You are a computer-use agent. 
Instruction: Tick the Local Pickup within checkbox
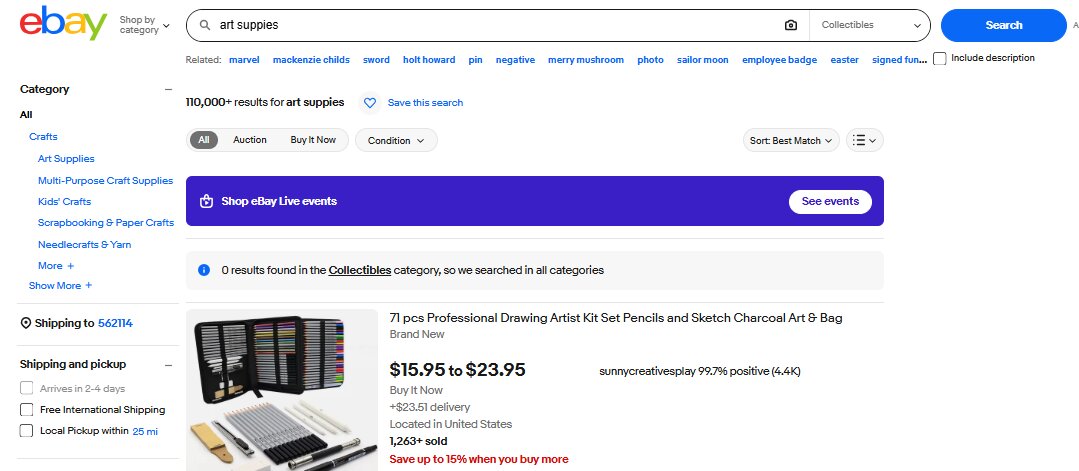click(x=27, y=431)
